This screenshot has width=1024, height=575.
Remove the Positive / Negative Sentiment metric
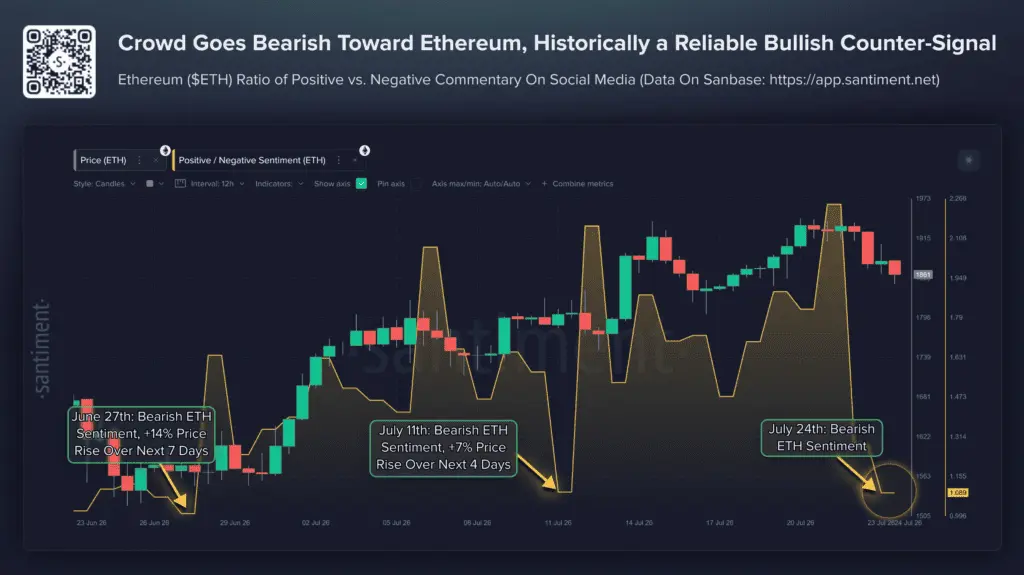(x=355, y=160)
